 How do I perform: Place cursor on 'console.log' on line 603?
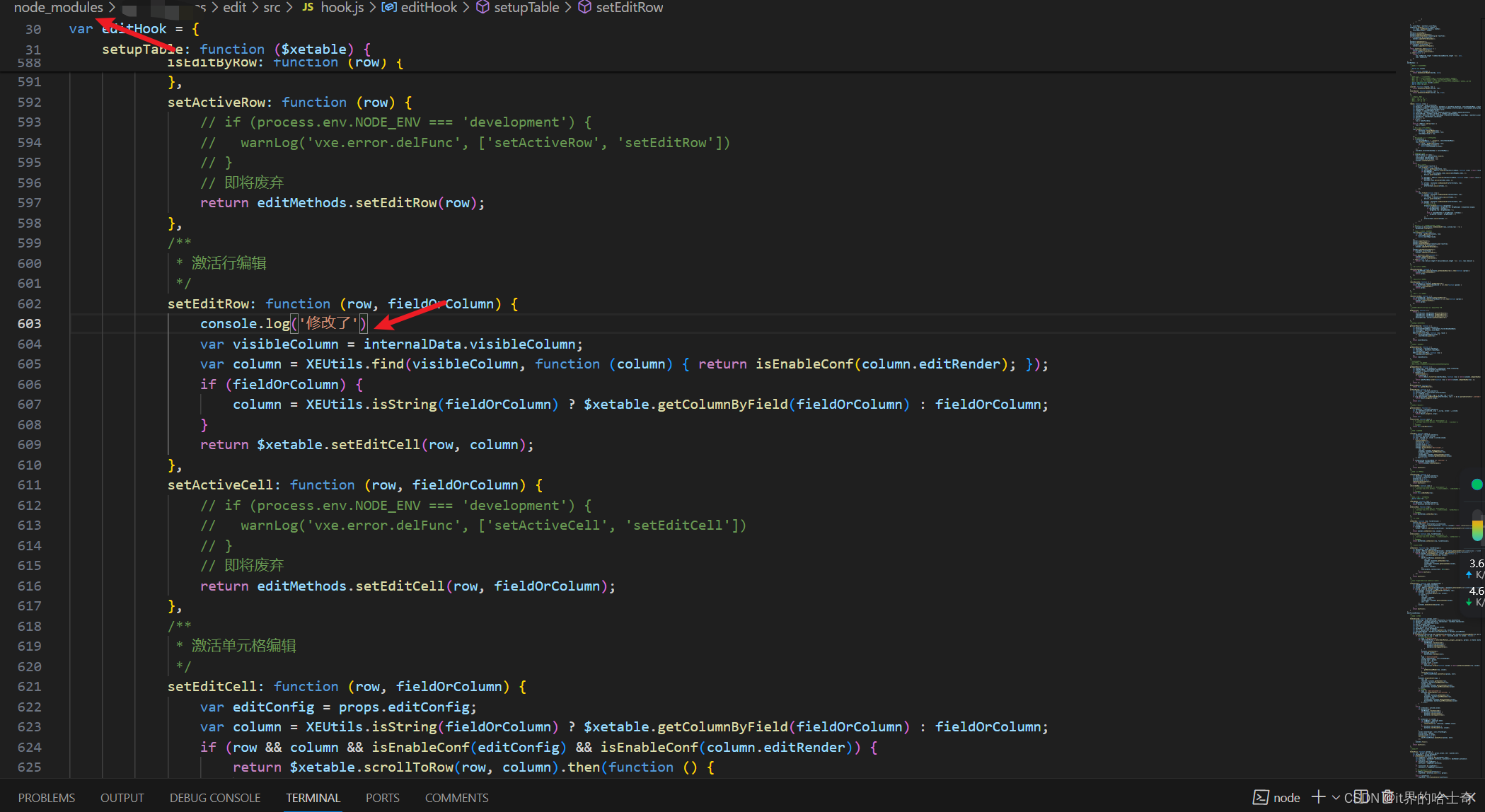245,323
